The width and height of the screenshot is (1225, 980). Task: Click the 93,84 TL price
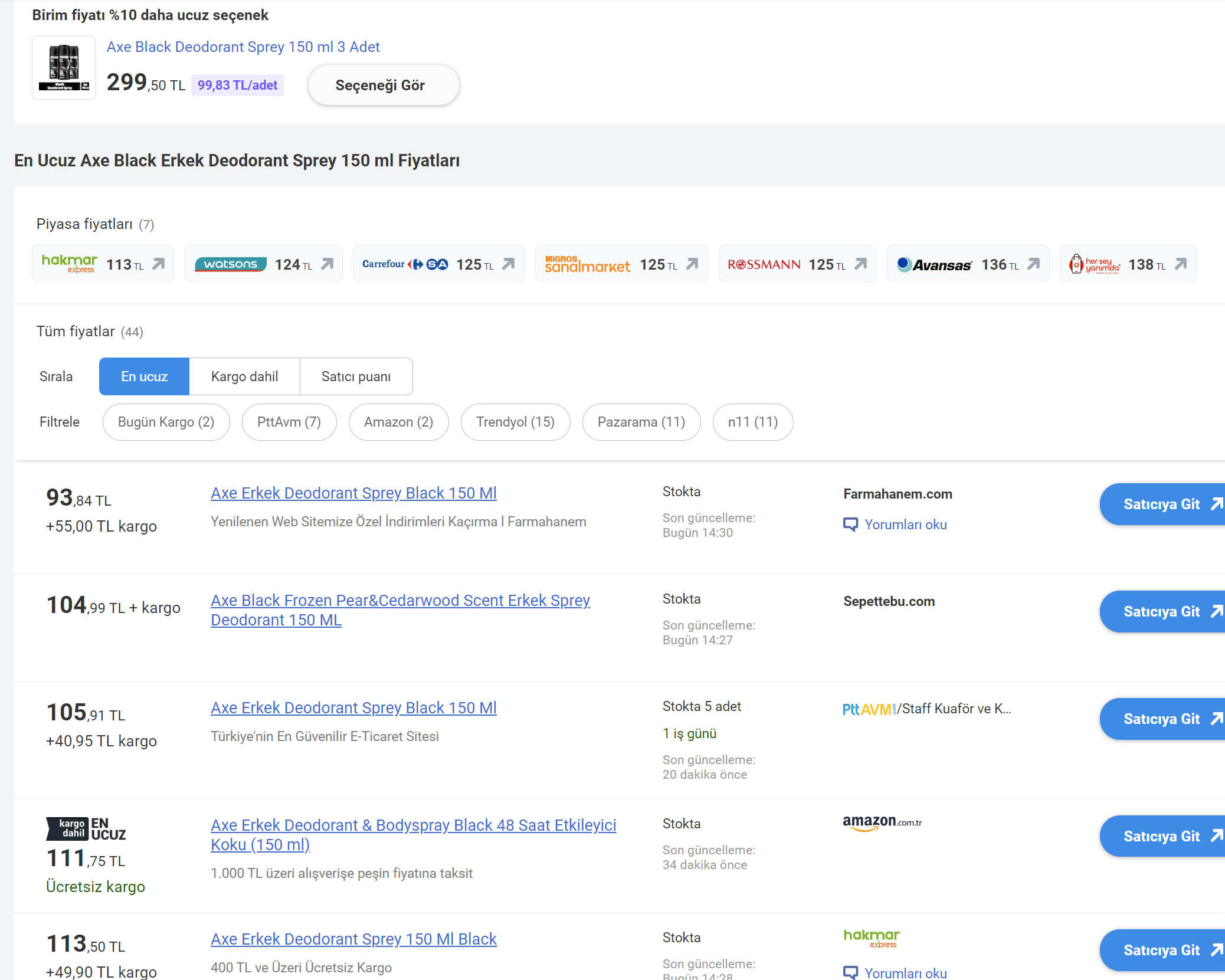pyautogui.click(x=78, y=499)
